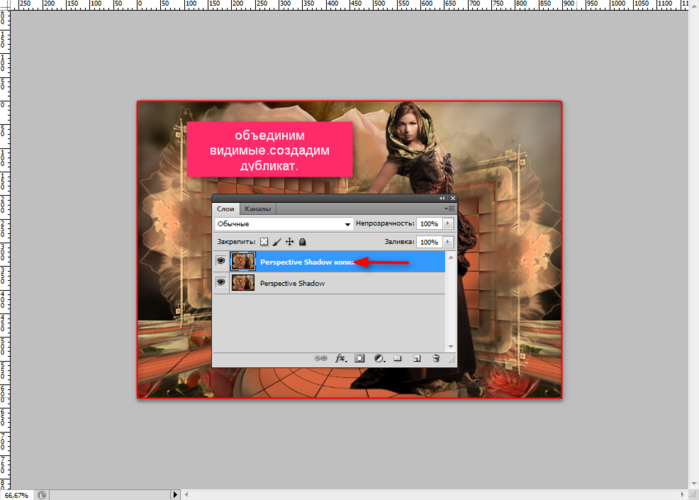The height and width of the screenshot is (500, 699).
Task: Click the lower Perspective Shadow layer thumbnail
Action: 243,283
